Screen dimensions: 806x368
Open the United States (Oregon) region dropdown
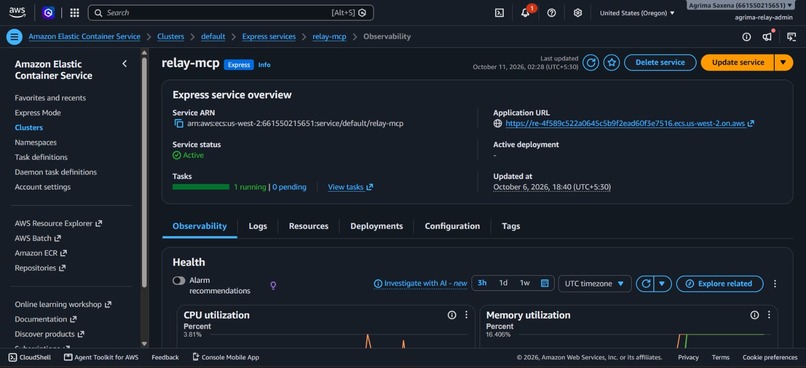click(637, 13)
